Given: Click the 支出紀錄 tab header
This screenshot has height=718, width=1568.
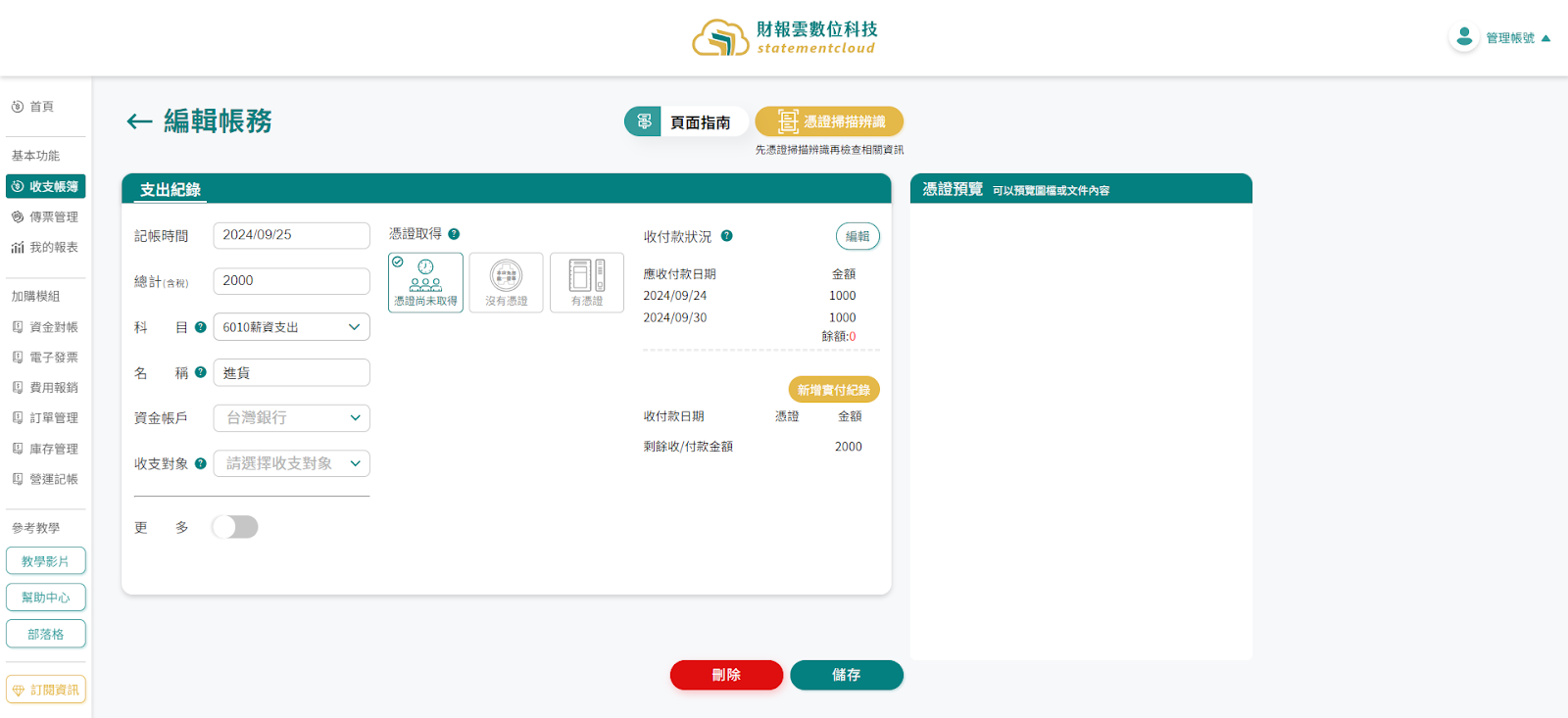Looking at the screenshot, I should click(171, 190).
